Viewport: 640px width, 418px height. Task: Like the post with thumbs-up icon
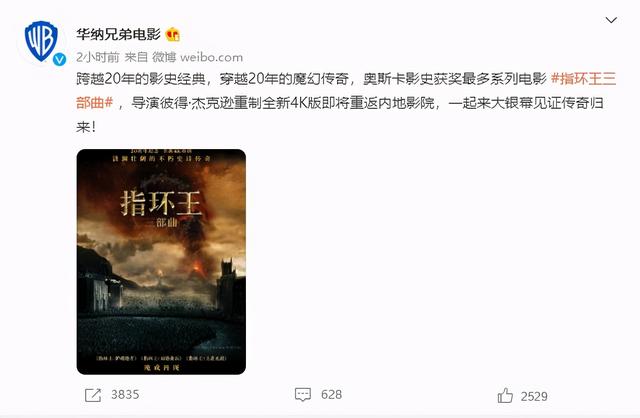click(505, 396)
